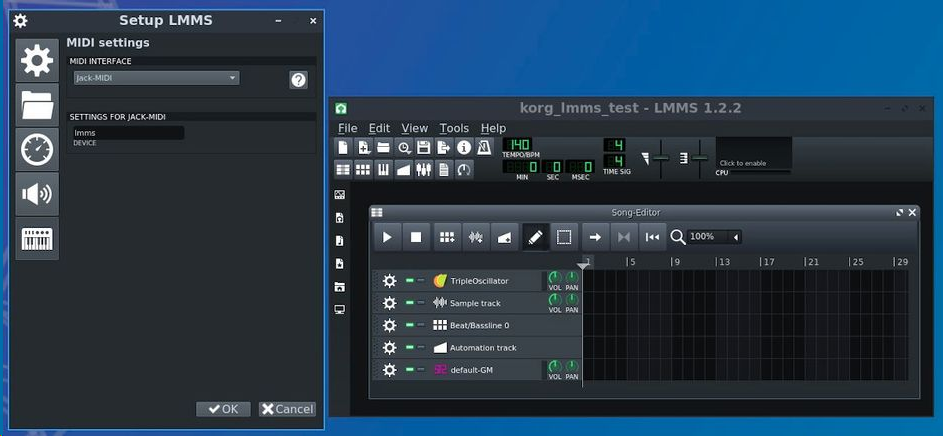The height and width of the screenshot is (436, 943).
Task: Mute the Automation track
Action: click(410, 348)
